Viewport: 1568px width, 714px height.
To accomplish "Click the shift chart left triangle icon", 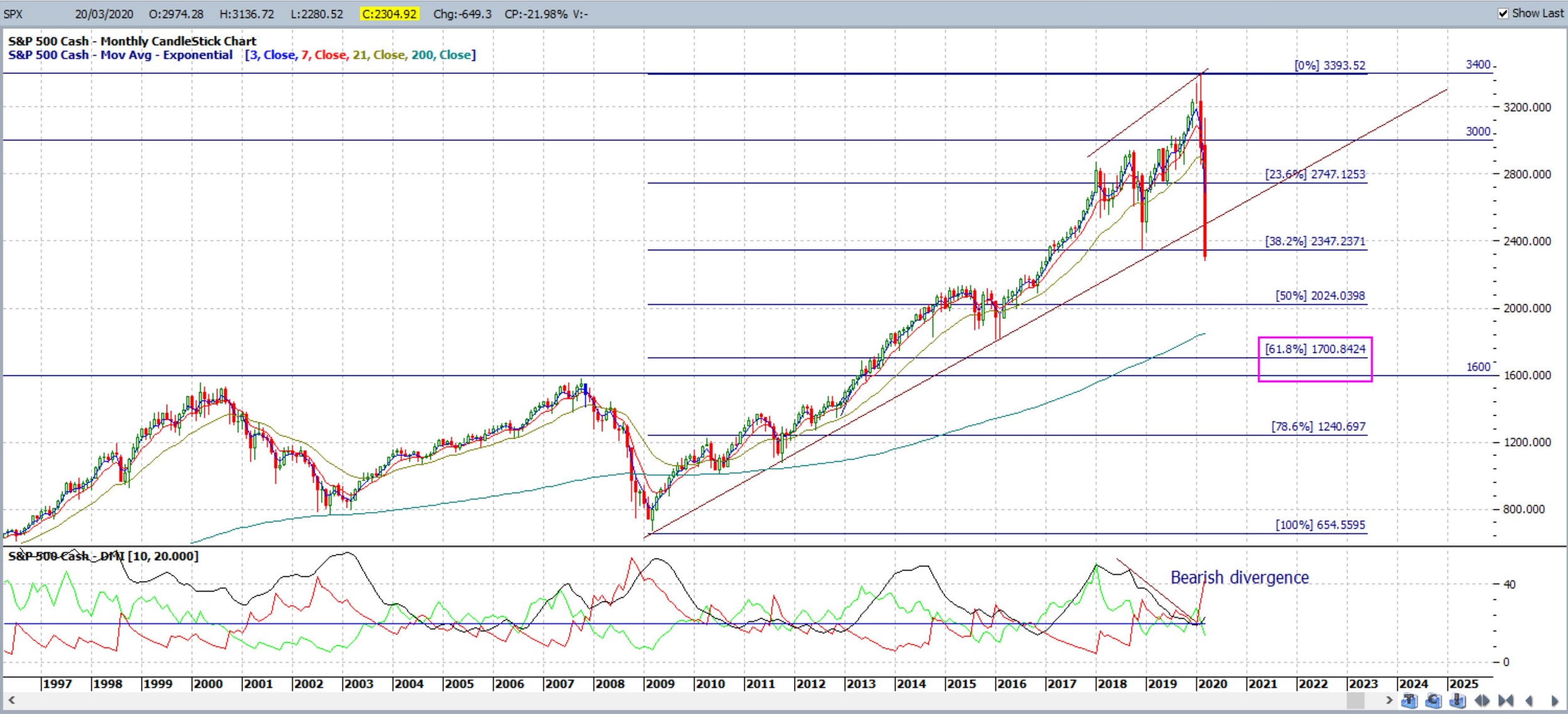I will pyautogui.click(x=1529, y=700).
